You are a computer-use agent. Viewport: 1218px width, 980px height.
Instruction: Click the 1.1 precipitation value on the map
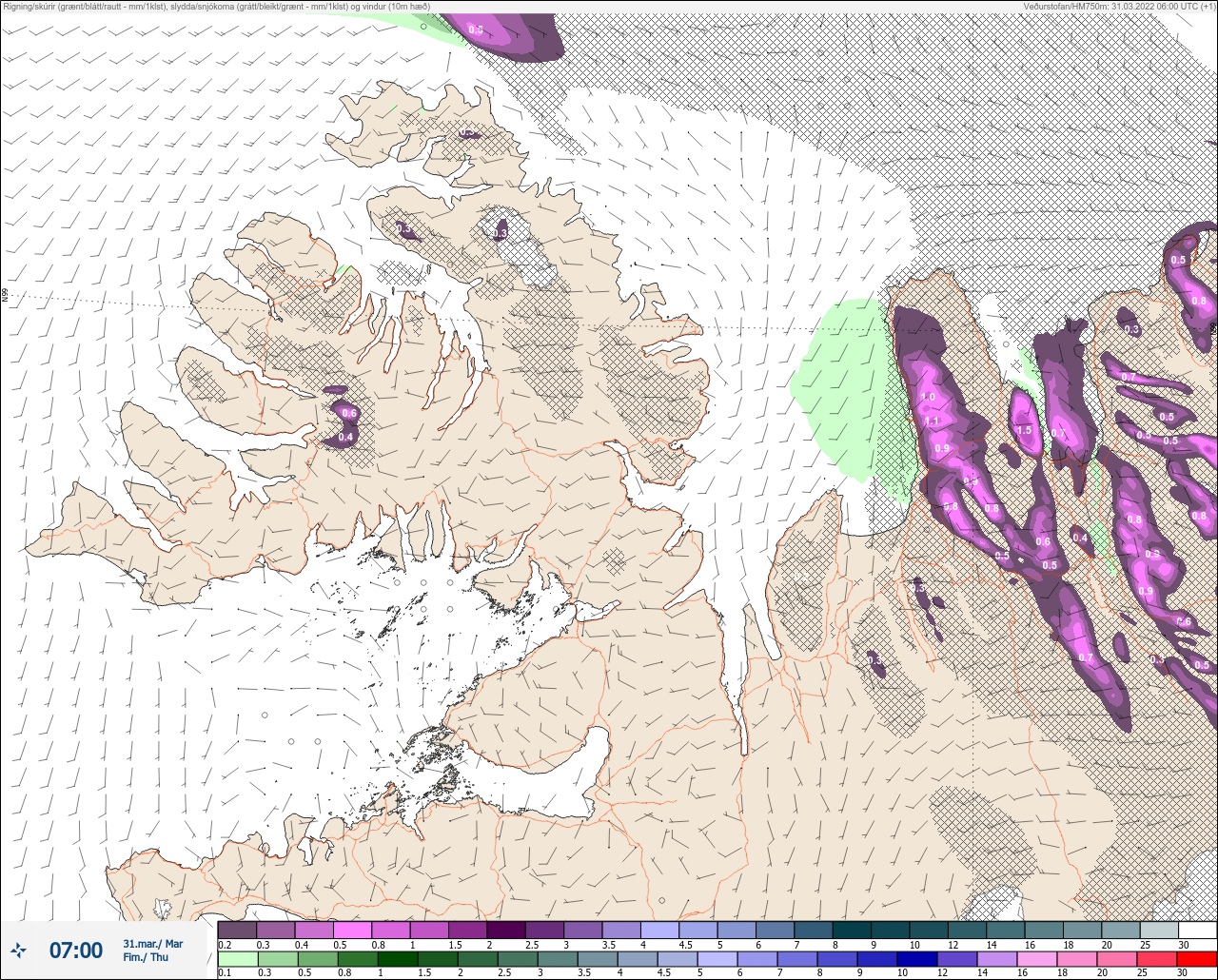(x=932, y=421)
